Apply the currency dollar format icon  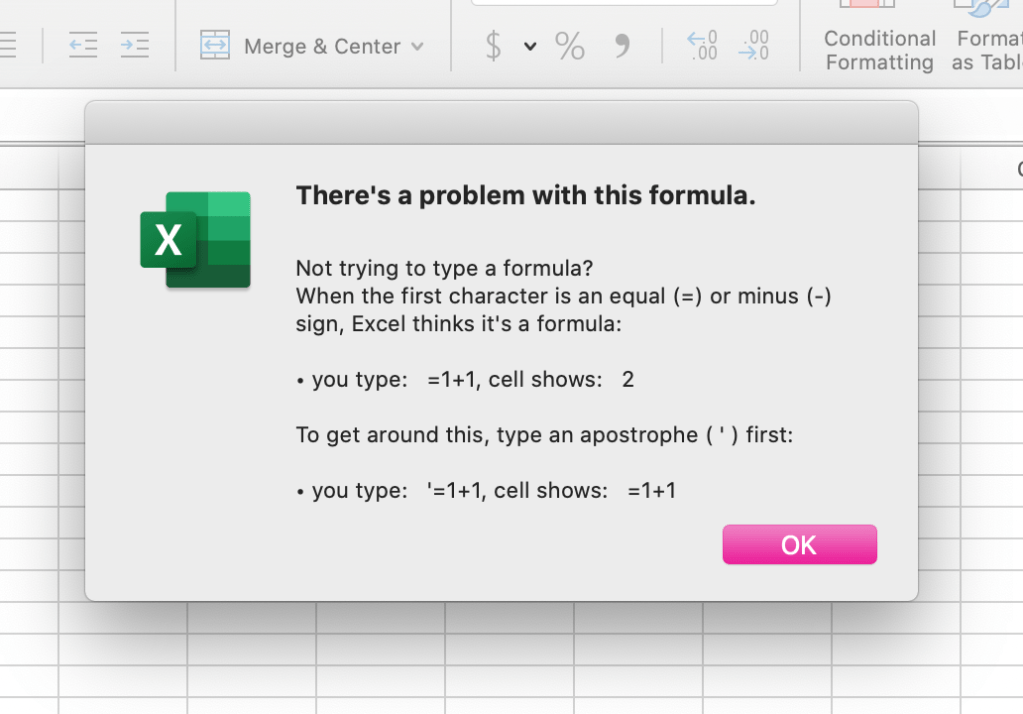(x=493, y=46)
